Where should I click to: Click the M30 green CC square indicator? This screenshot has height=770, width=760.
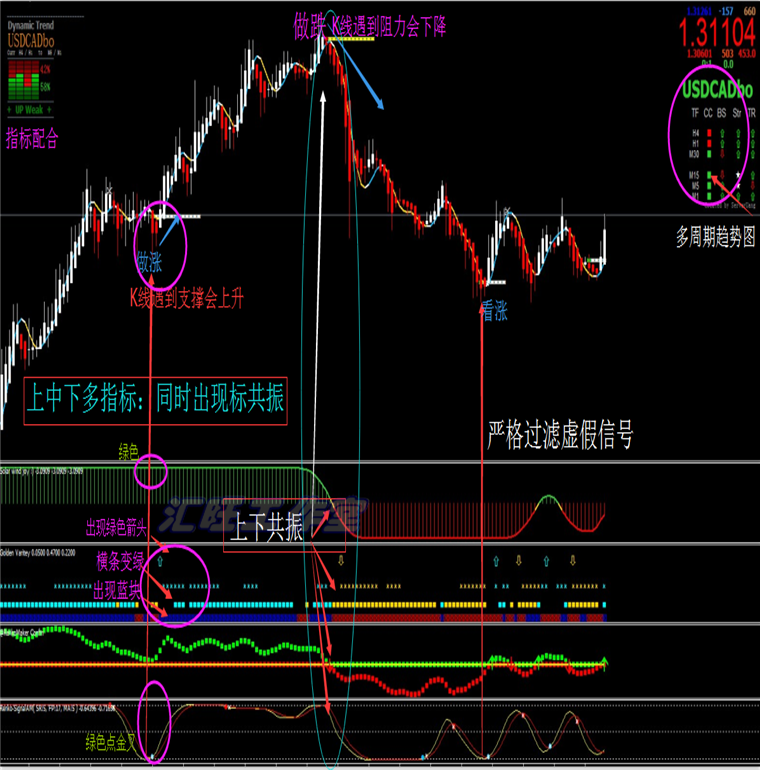[708, 154]
